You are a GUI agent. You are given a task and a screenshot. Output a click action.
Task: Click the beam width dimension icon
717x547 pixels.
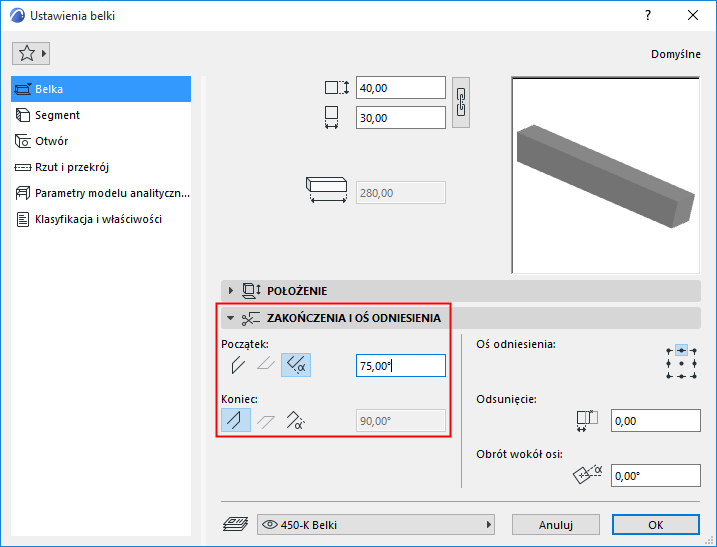[x=332, y=118]
